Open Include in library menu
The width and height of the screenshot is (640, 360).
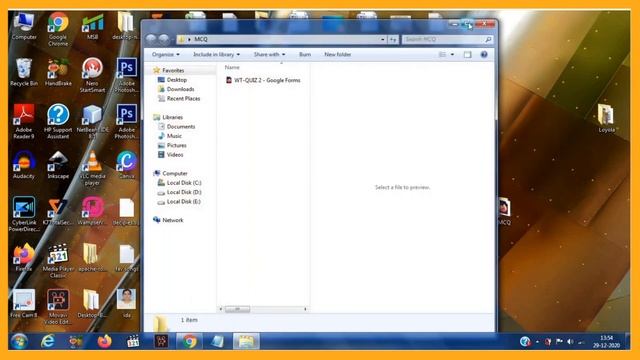tap(216, 54)
